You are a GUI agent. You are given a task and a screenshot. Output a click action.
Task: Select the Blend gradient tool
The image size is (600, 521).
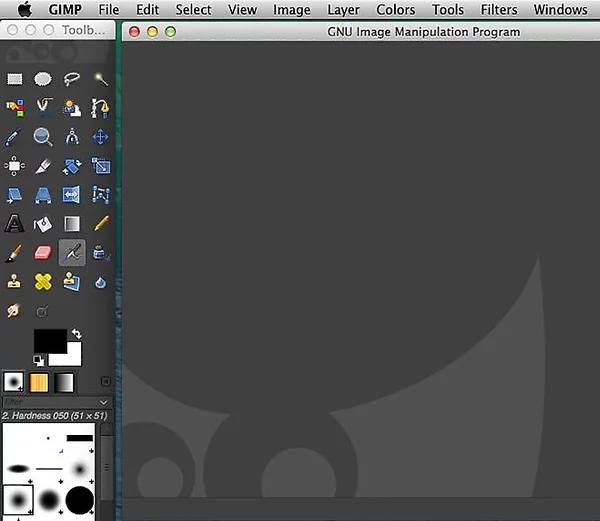point(72,224)
